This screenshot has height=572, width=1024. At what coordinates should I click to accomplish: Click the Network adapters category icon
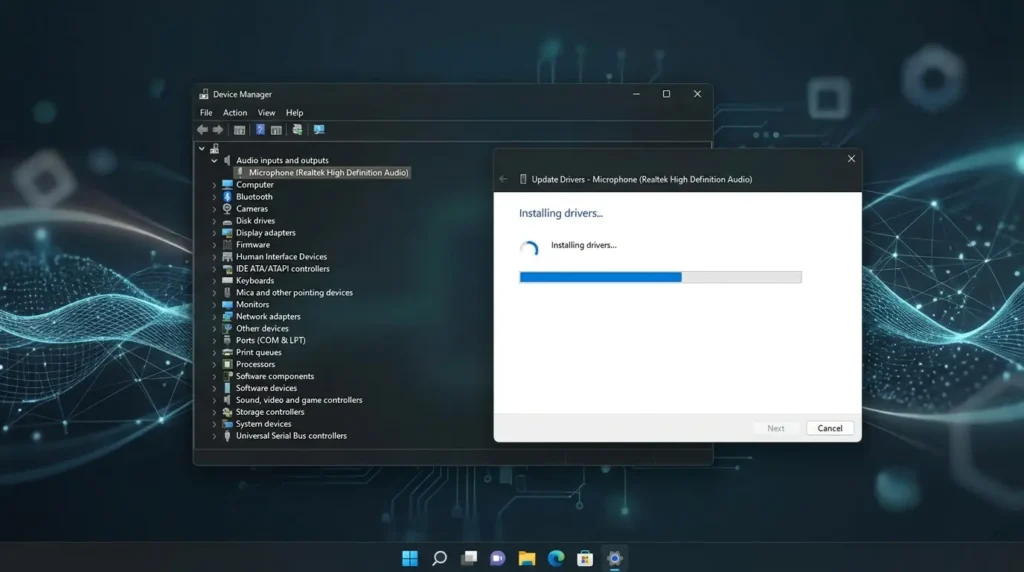[227, 316]
